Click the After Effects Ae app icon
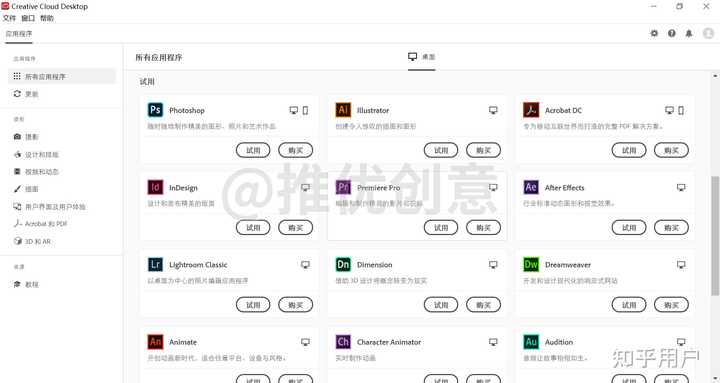The height and width of the screenshot is (383, 720). [531, 187]
